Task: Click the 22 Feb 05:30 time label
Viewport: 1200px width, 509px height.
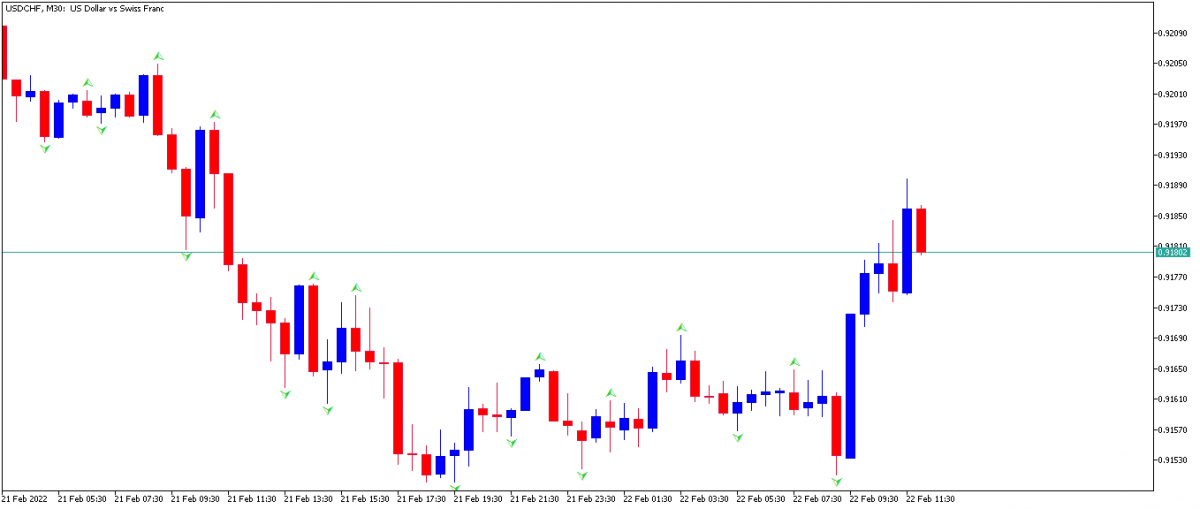Action: (761, 498)
